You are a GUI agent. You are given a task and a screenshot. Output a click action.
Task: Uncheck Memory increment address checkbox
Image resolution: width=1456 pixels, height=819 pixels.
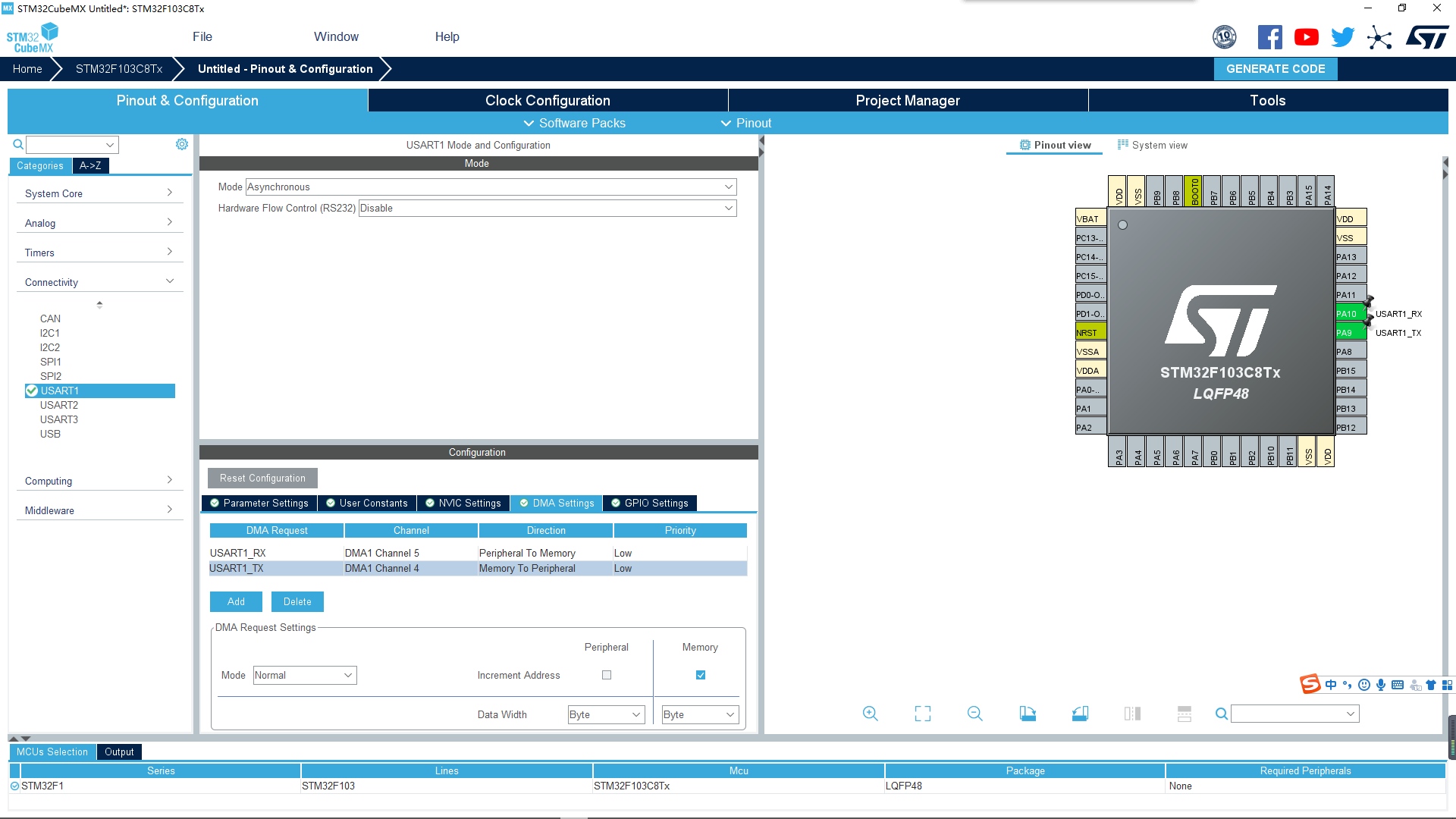[701, 675]
